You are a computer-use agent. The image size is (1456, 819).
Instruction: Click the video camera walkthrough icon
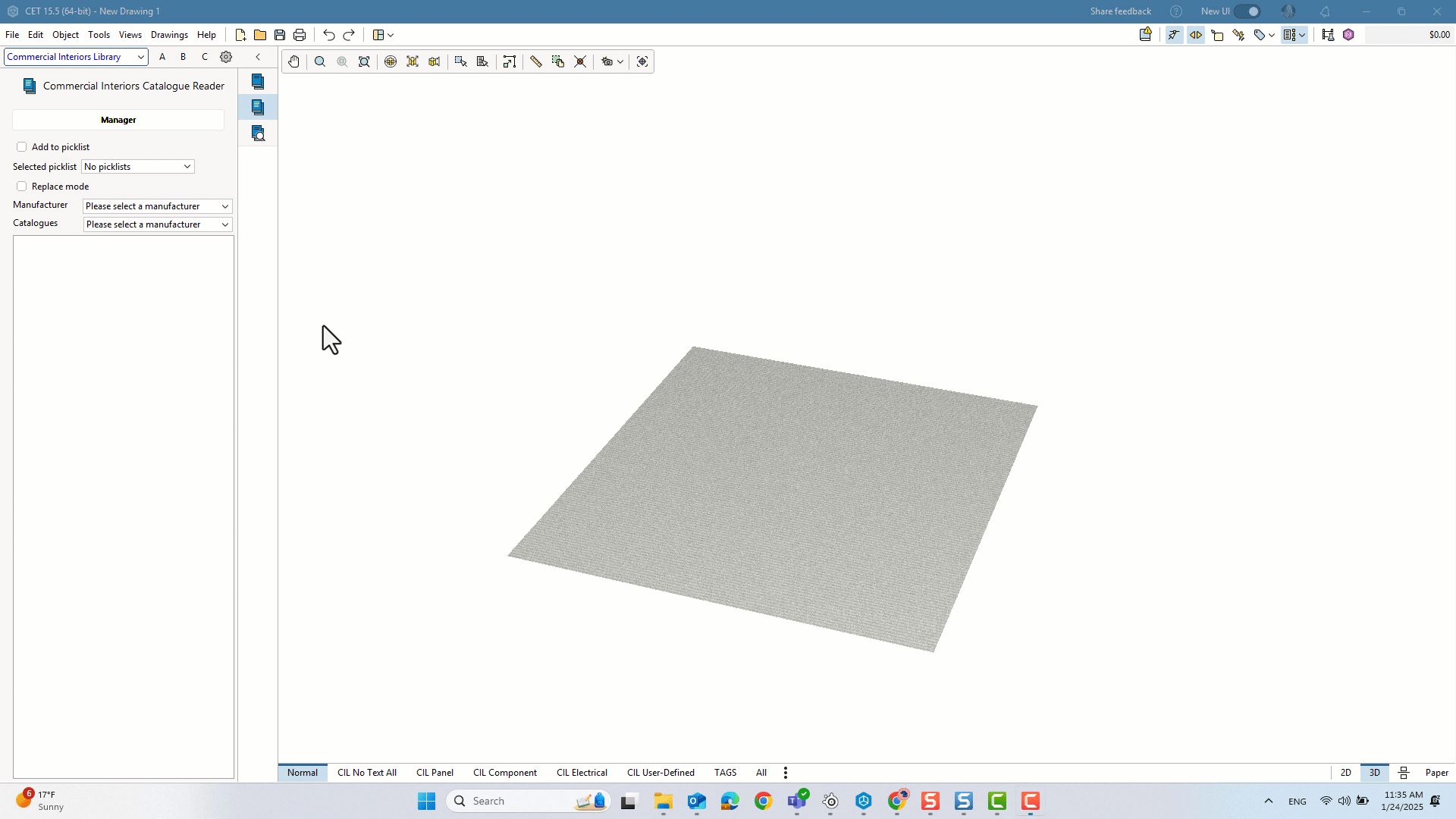pos(435,61)
